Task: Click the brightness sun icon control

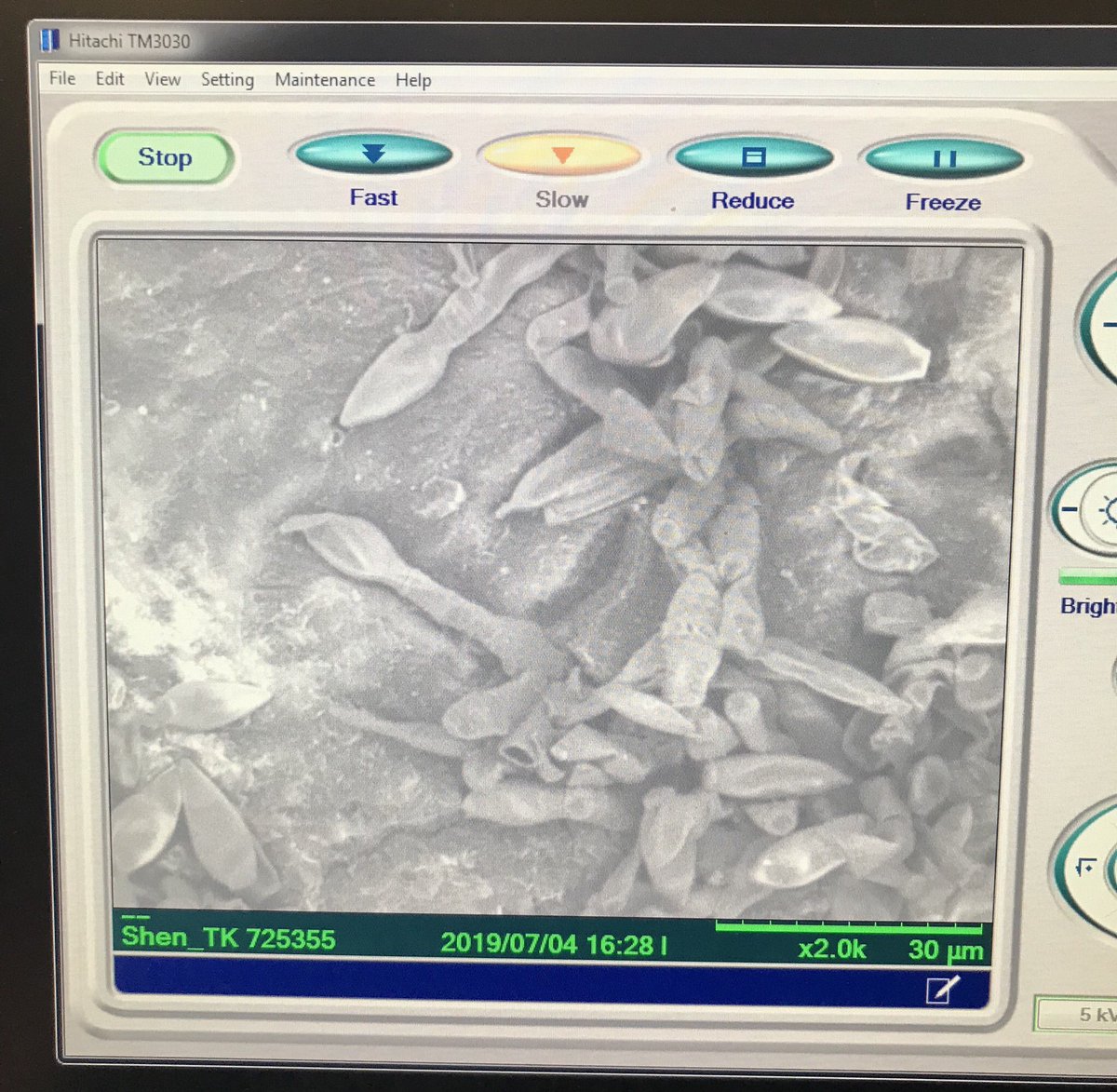Action: [x=1108, y=511]
